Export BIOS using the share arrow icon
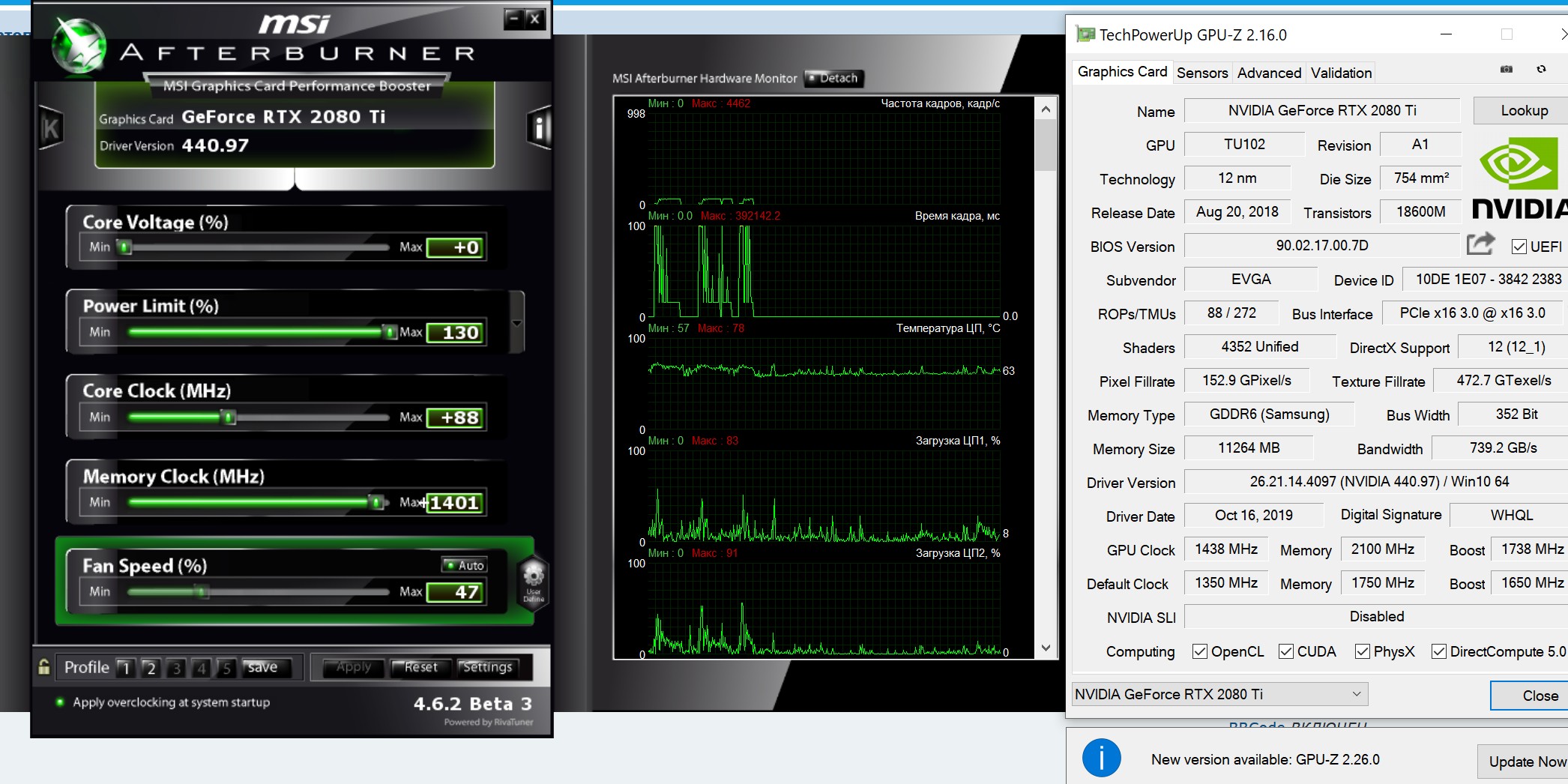1568x784 pixels. pos(1480,244)
